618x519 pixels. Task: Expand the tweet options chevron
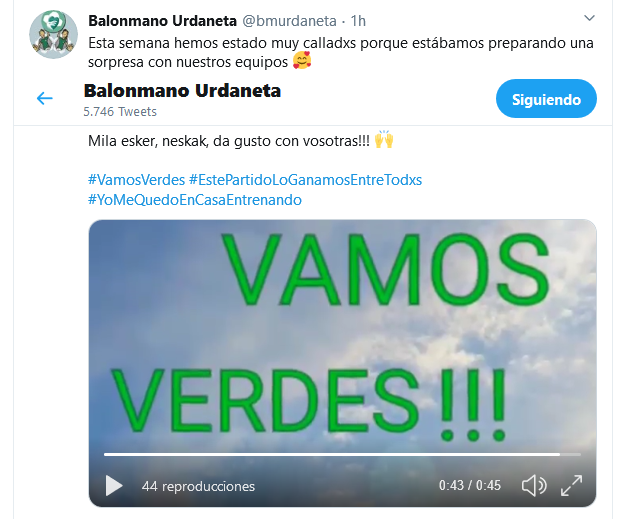tap(589, 18)
